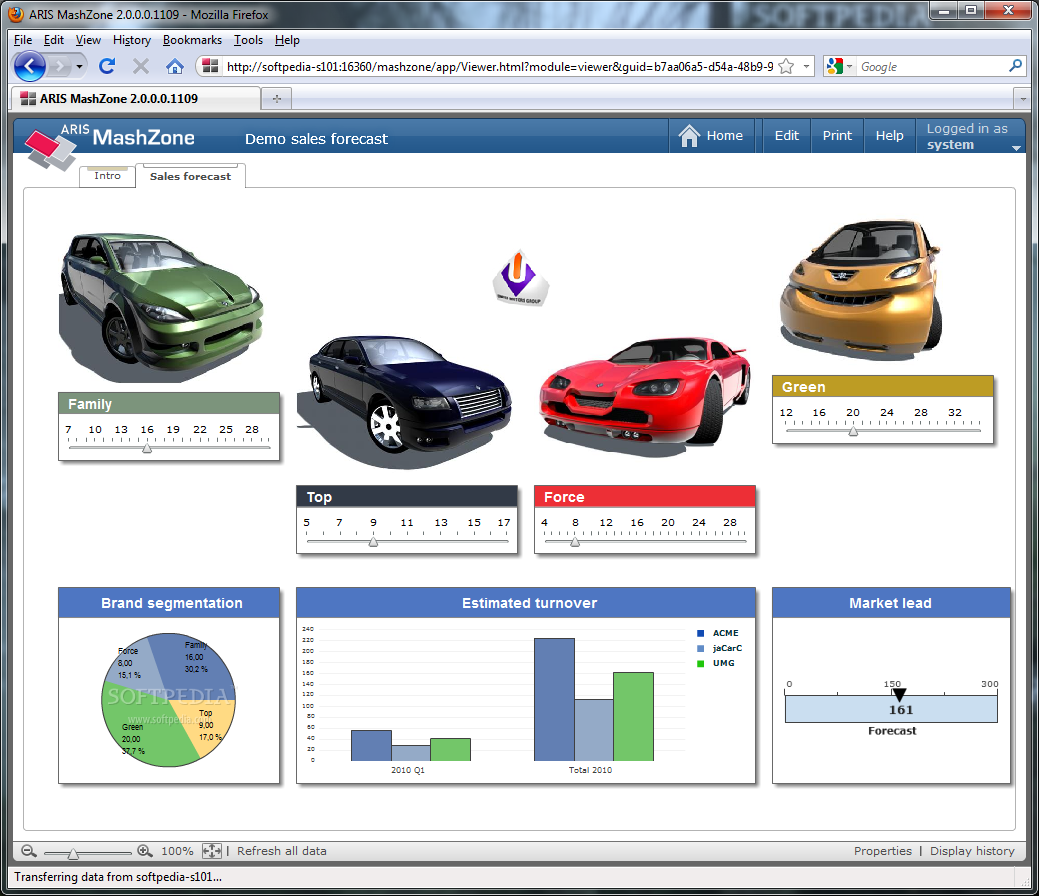Viewport: 1039px width, 896px height.
Task: Click the MashZone Edit button
Action: coord(787,136)
